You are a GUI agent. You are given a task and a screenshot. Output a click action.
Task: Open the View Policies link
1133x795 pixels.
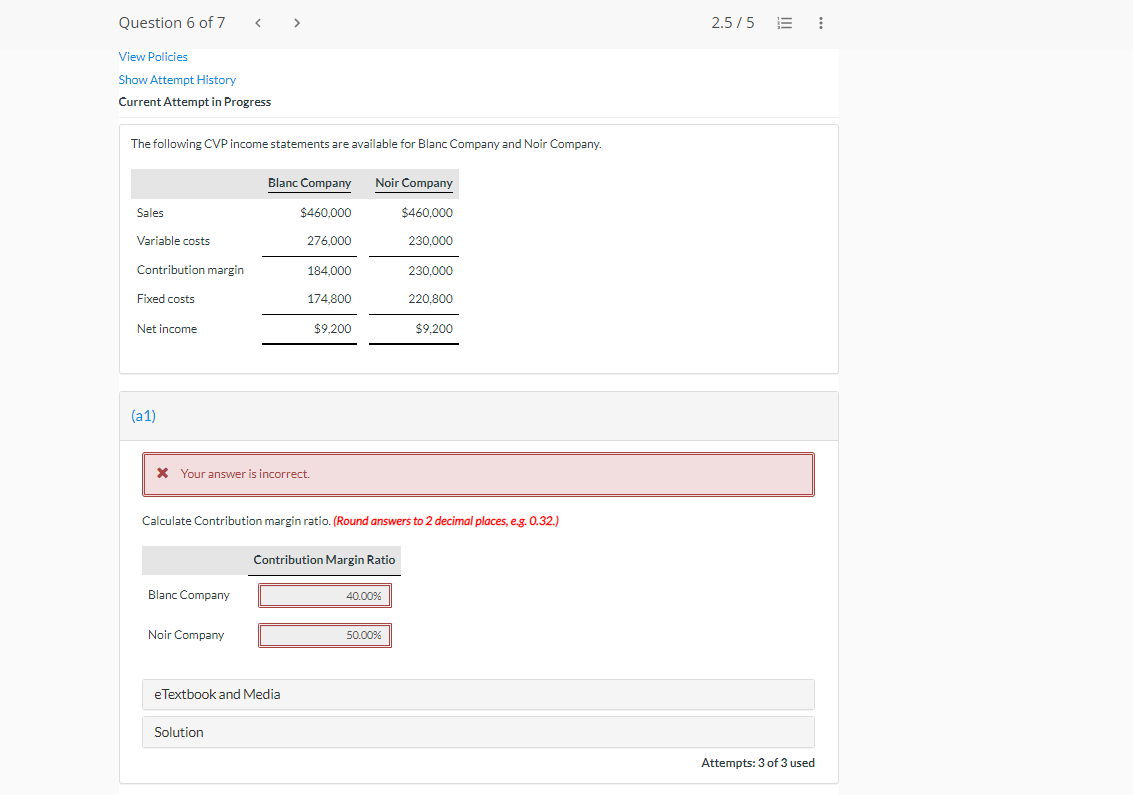[153, 57]
